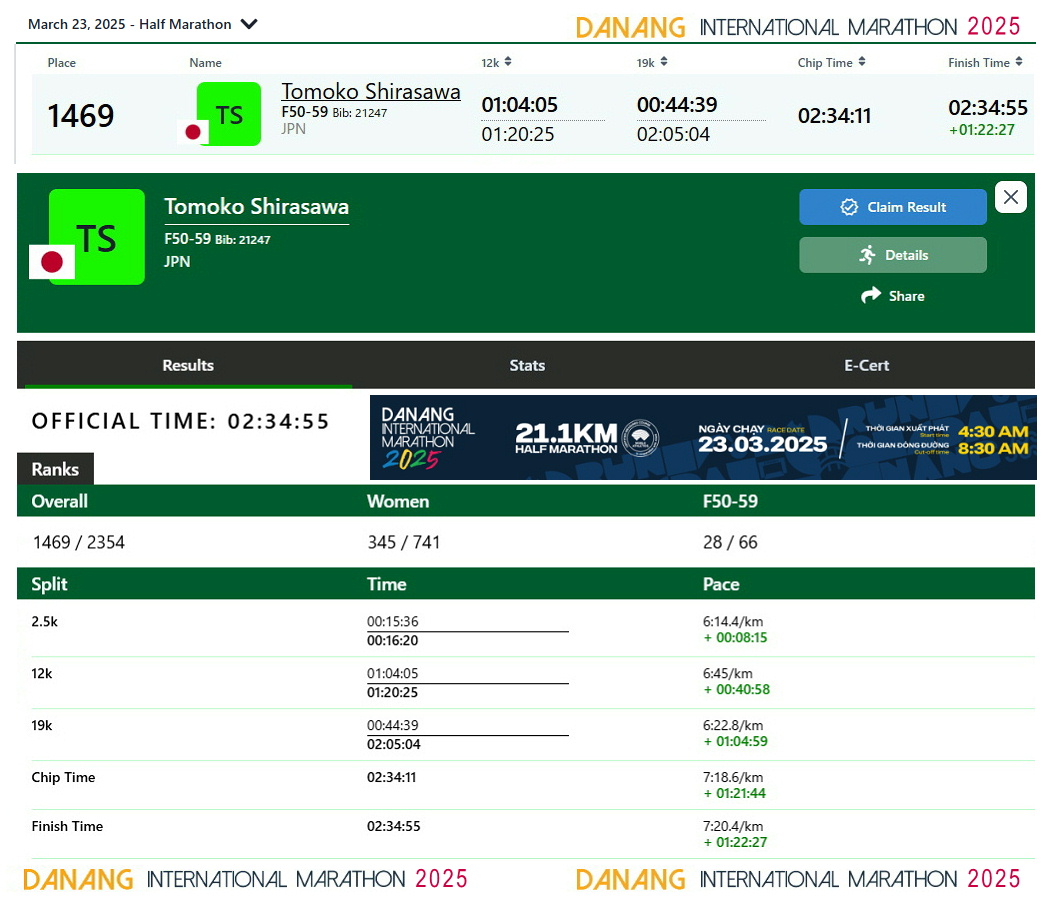The height and width of the screenshot is (900, 1050).
Task: Click the Finish Time split row label
Action: click(x=68, y=826)
